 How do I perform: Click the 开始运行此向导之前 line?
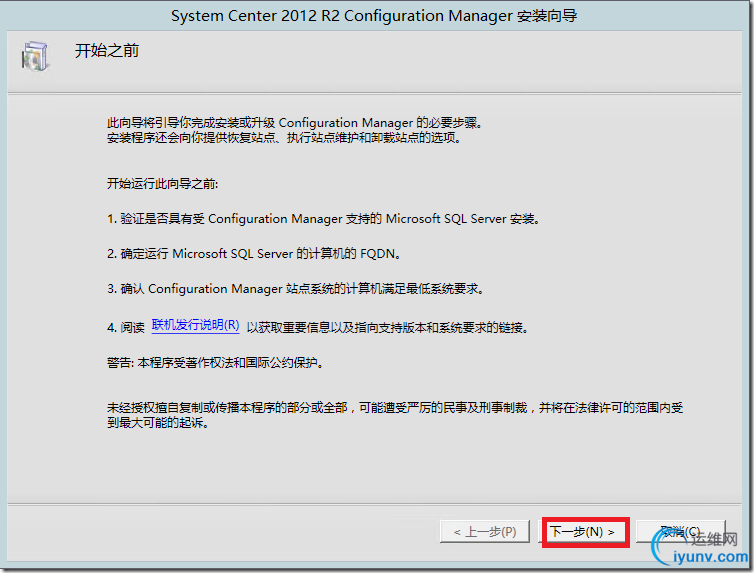tap(163, 184)
